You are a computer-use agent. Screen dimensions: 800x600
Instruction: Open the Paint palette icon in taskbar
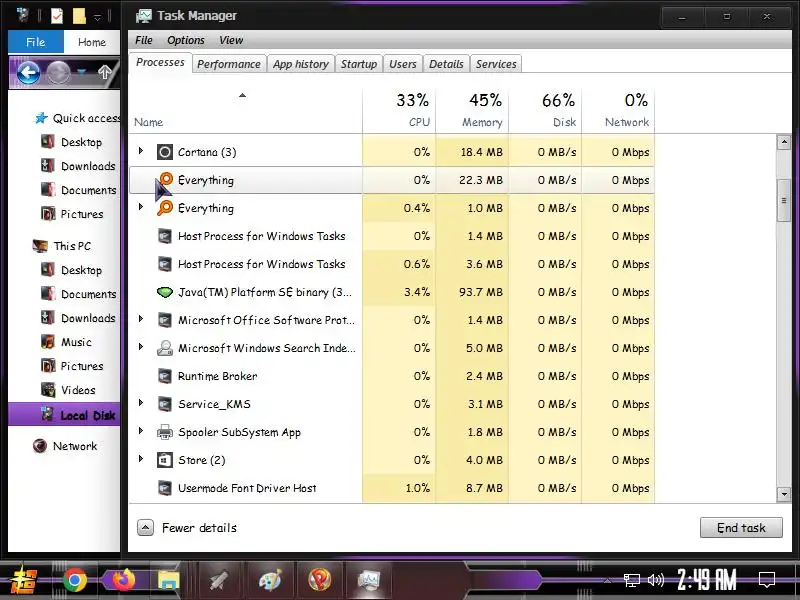[x=270, y=581]
